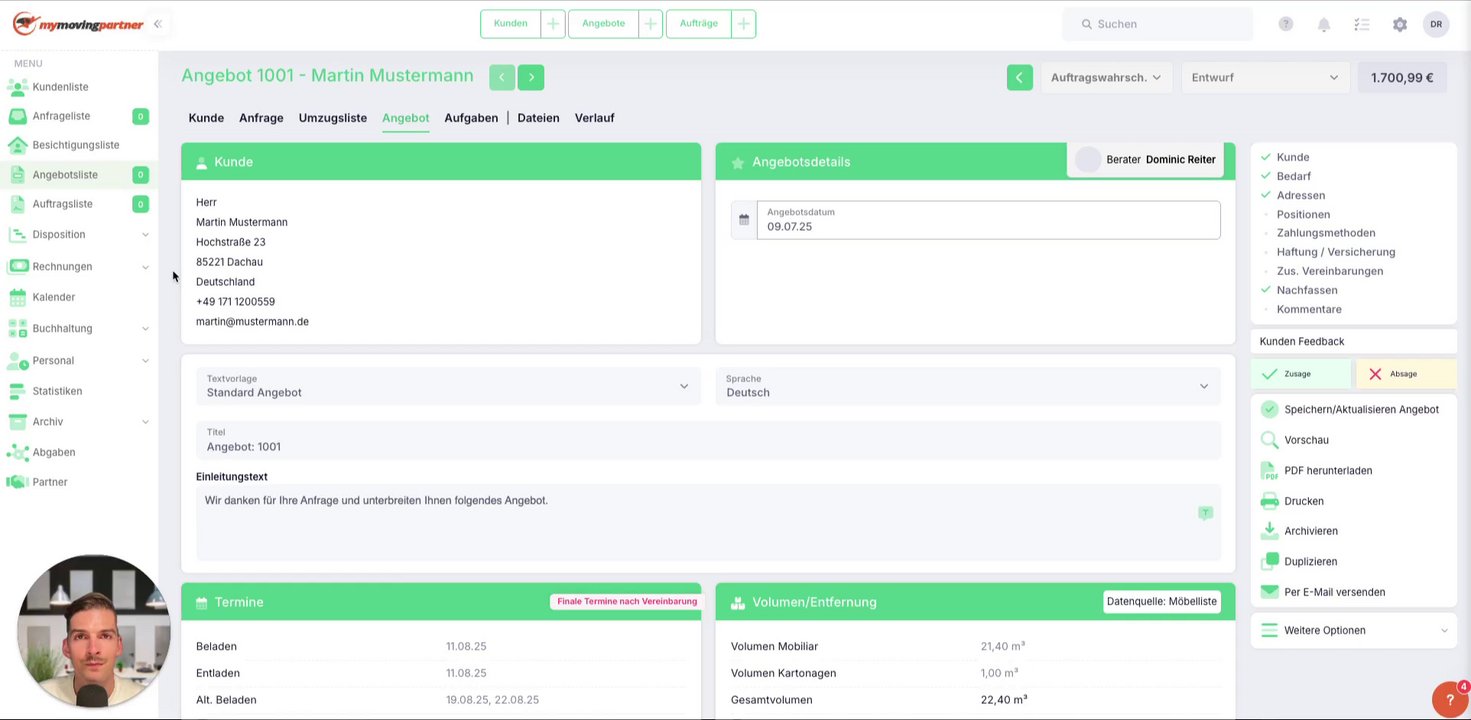Open Besichtigungsliste in sidebar

pos(78,145)
